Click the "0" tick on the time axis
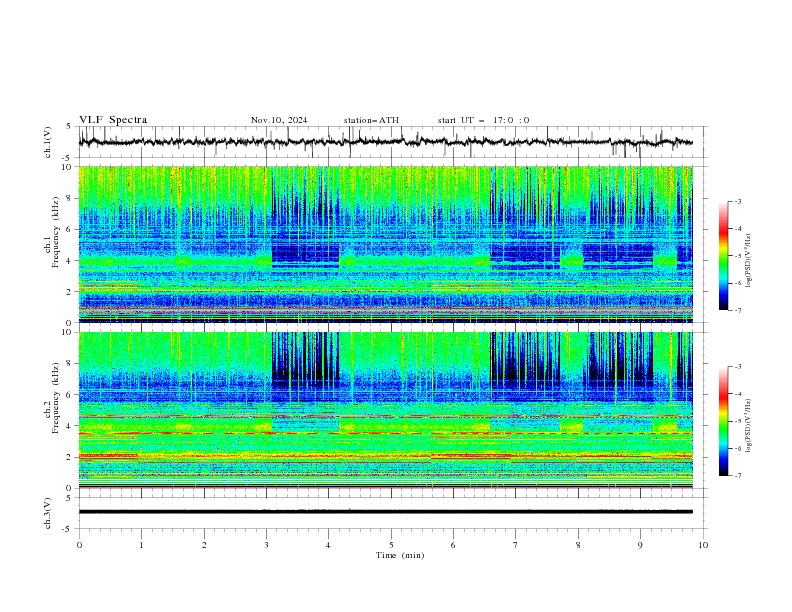The width and height of the screenshot is (792, 612). [x=79, y=545]
